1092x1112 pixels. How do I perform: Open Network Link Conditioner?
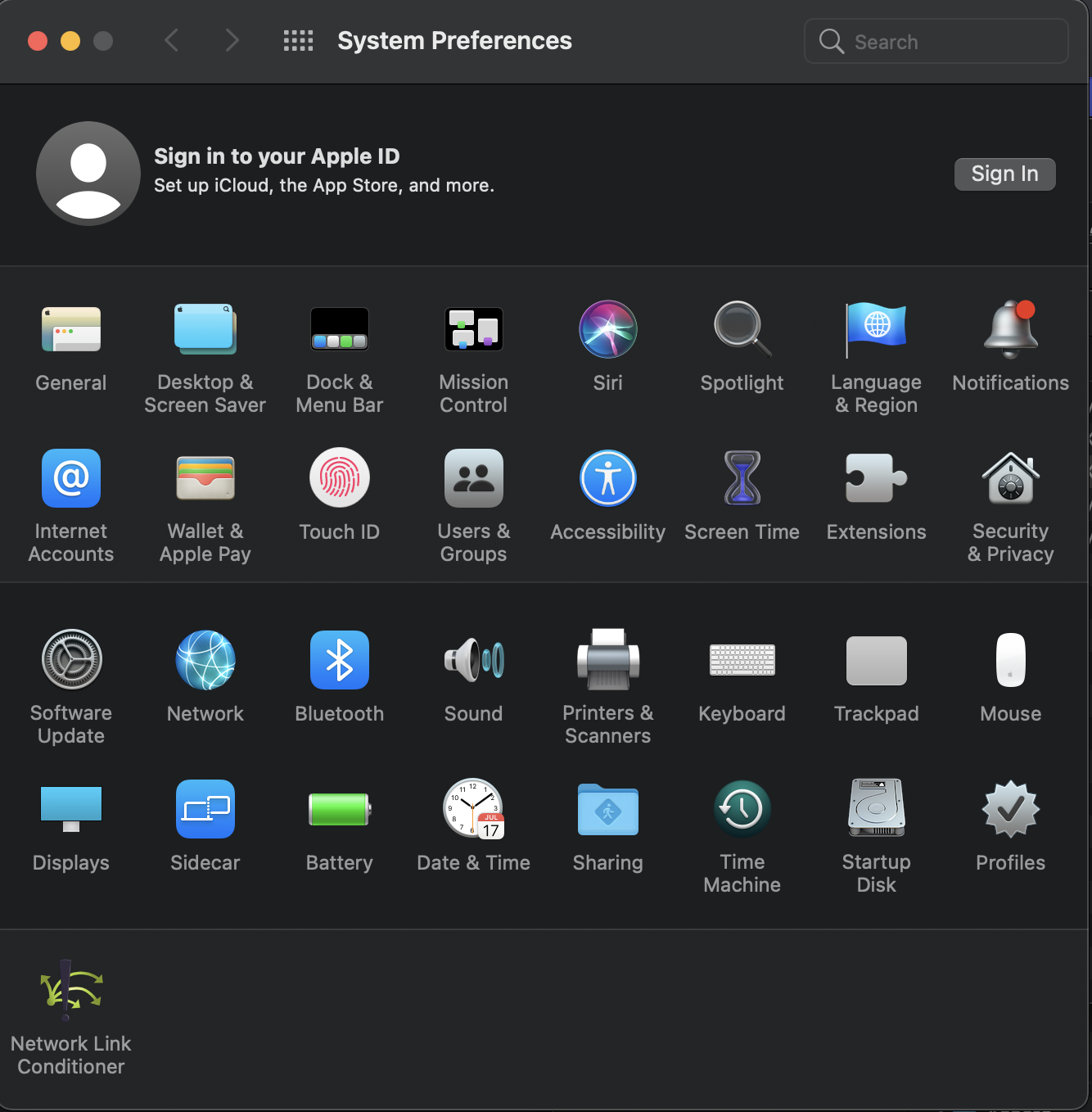coord(71,990)
